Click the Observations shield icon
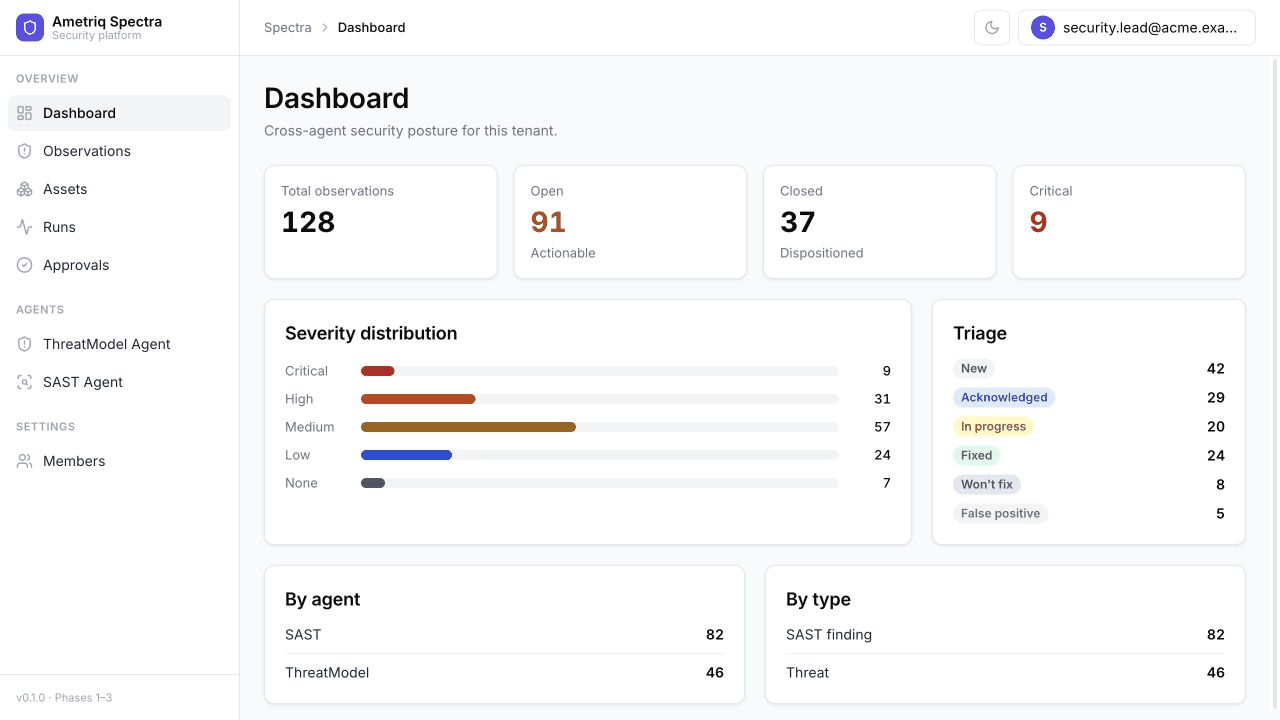 [x=25, y=151]
